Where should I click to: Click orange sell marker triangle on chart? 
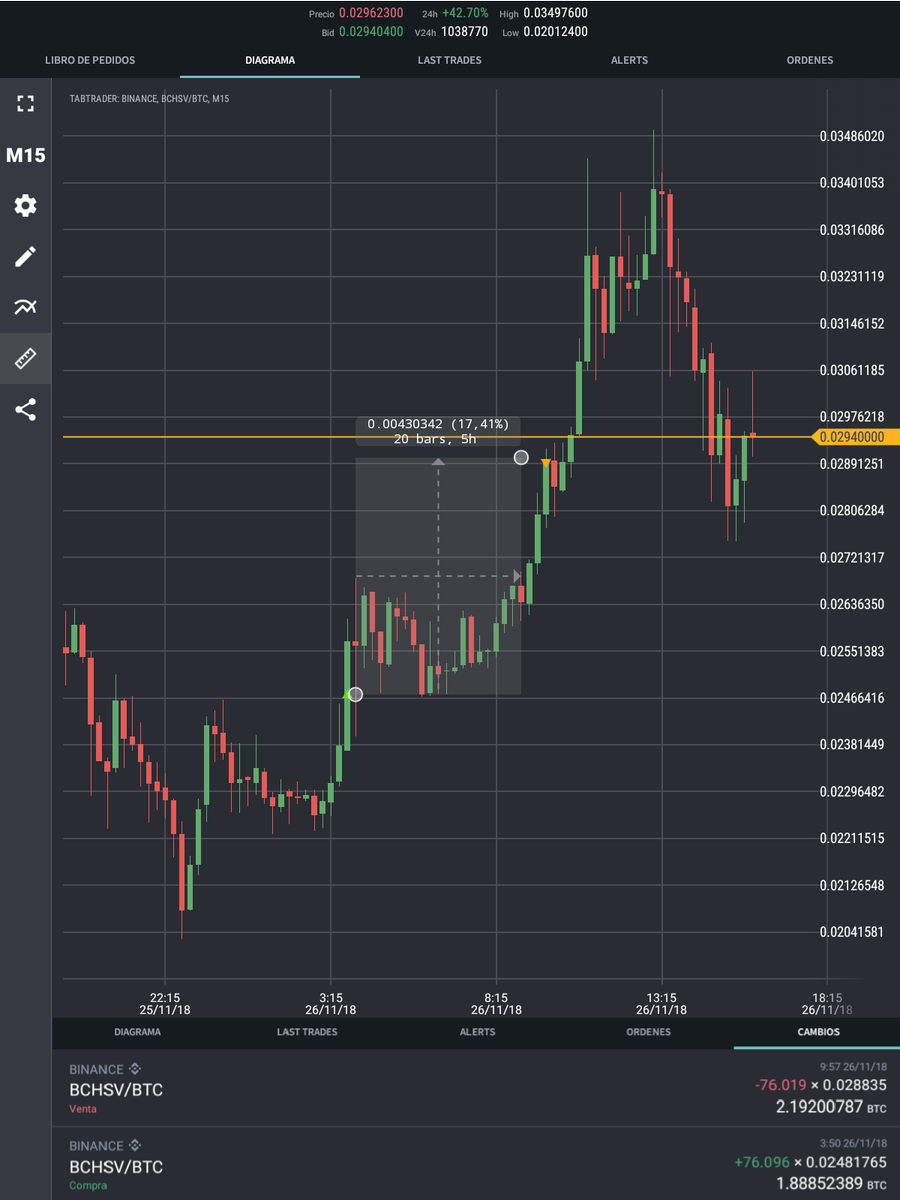tap(546, 463)
